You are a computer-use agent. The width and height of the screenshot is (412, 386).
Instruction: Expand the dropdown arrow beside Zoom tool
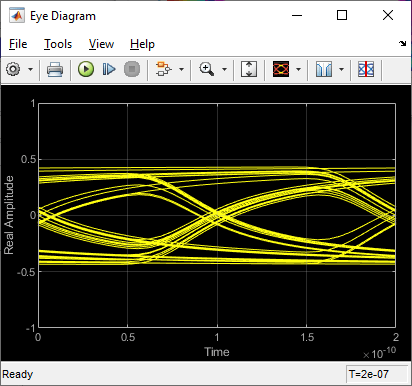[x=224, y=69]
